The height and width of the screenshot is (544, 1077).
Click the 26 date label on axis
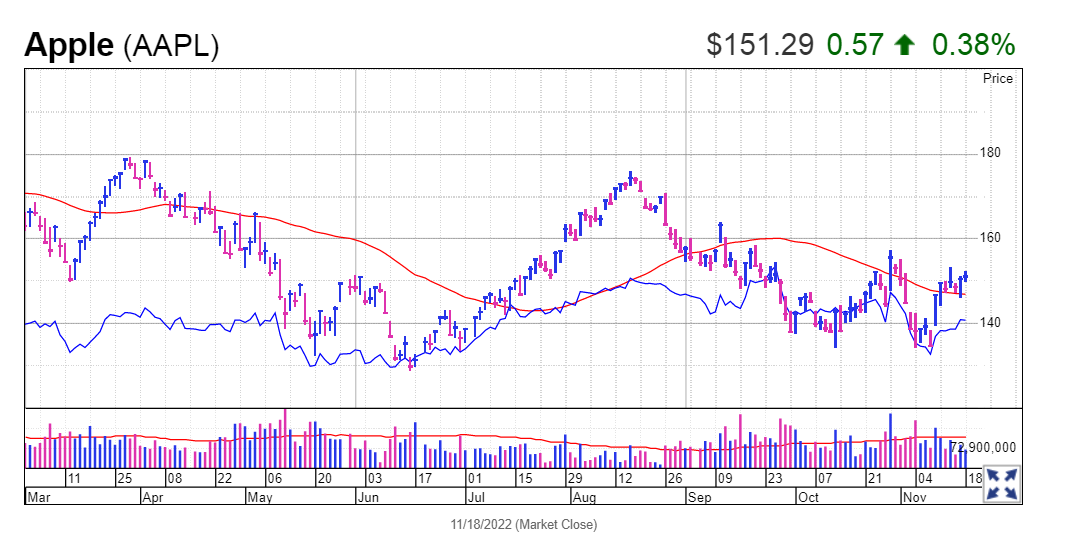pos(674,478)
